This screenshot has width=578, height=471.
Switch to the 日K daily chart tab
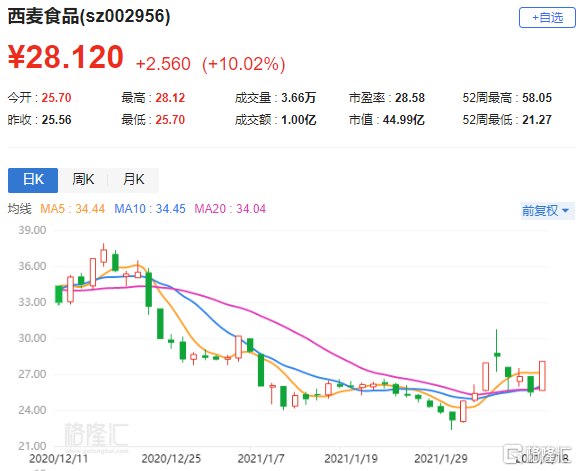pos(33,180)
